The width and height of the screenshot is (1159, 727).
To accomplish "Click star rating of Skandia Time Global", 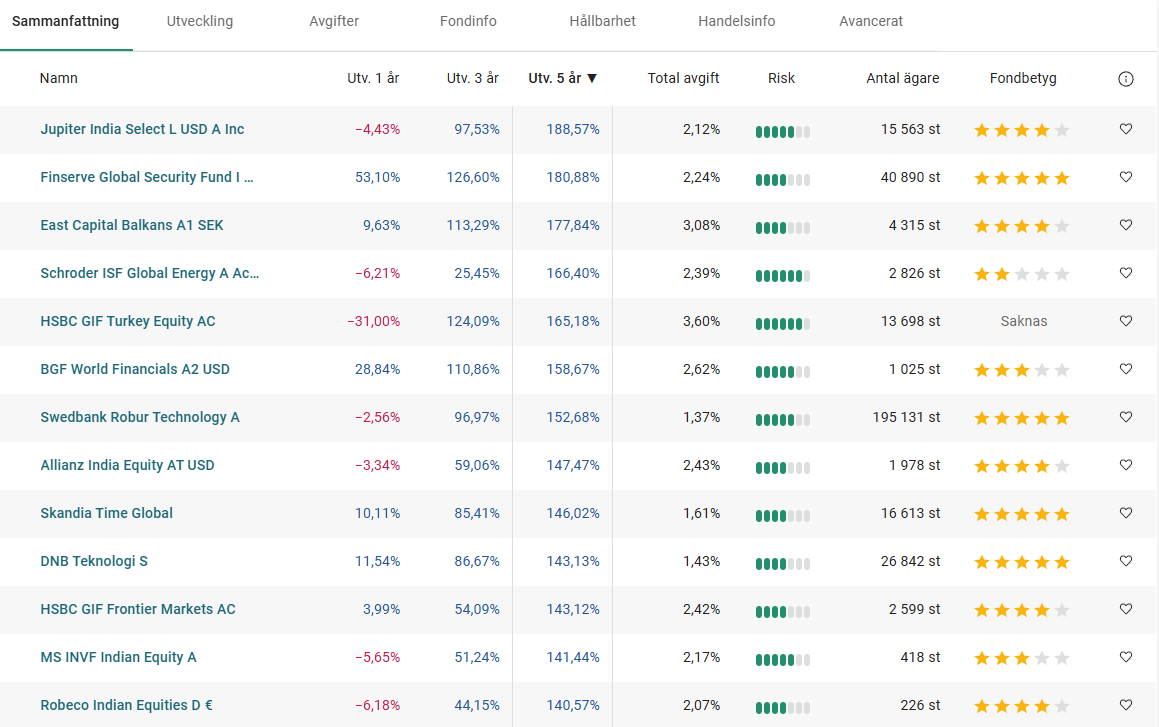I will pos(1022,514).
